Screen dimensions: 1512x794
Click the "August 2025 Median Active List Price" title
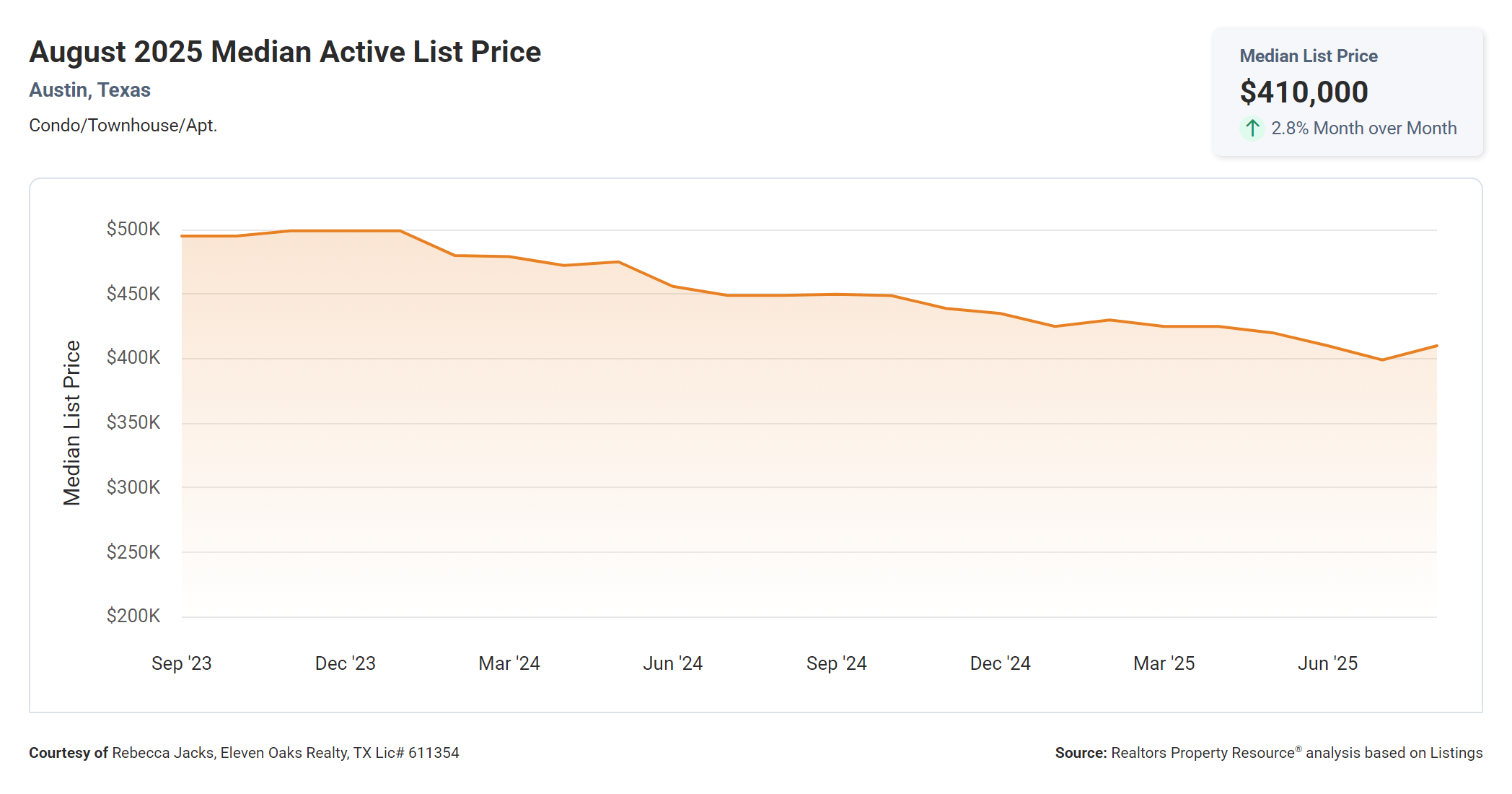tap(285, 52)
